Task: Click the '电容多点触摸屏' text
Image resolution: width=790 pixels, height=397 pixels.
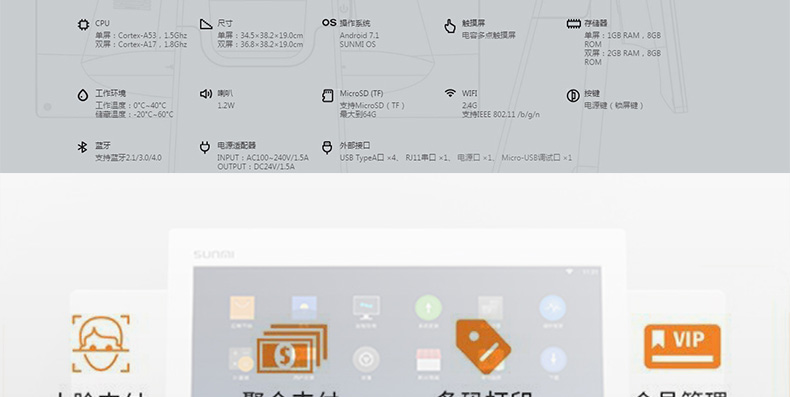Action: pyautogui.click(x=489, y=35)
